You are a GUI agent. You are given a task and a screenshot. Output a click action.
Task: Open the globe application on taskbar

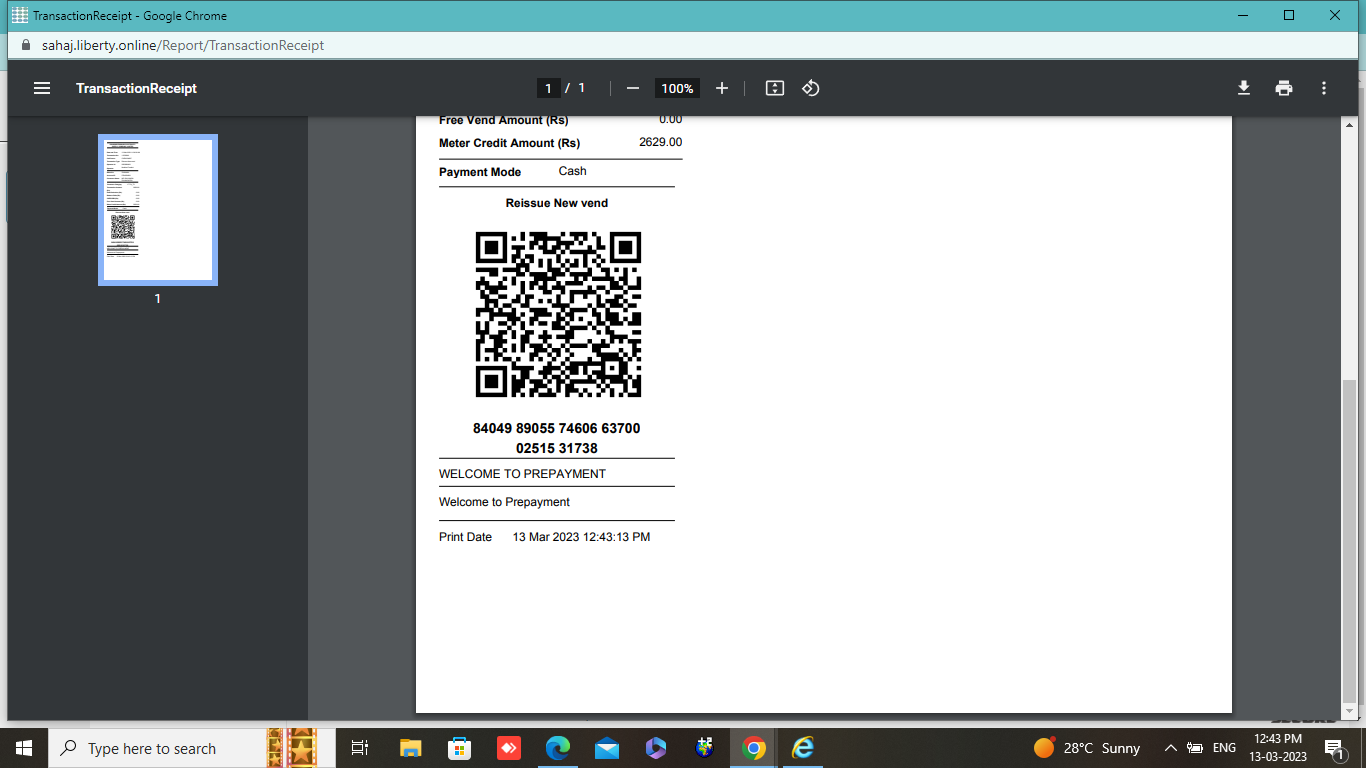point(705,748)
